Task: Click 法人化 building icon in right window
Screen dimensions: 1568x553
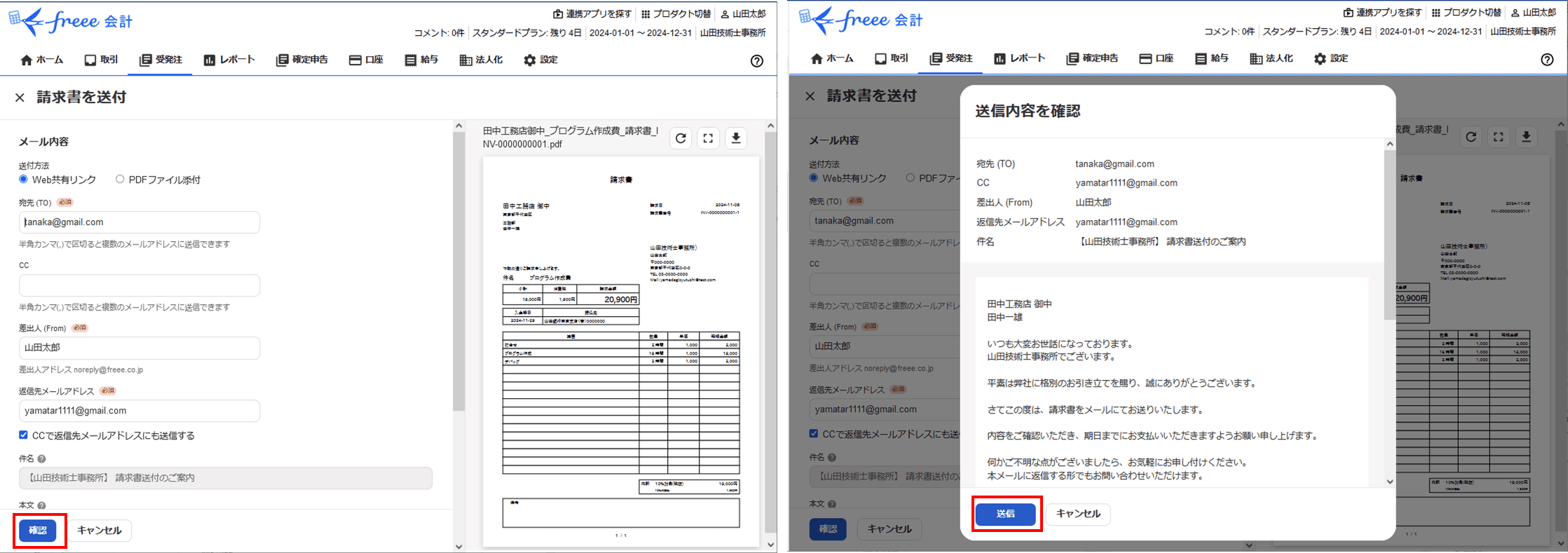Action: pos(1256,59)
